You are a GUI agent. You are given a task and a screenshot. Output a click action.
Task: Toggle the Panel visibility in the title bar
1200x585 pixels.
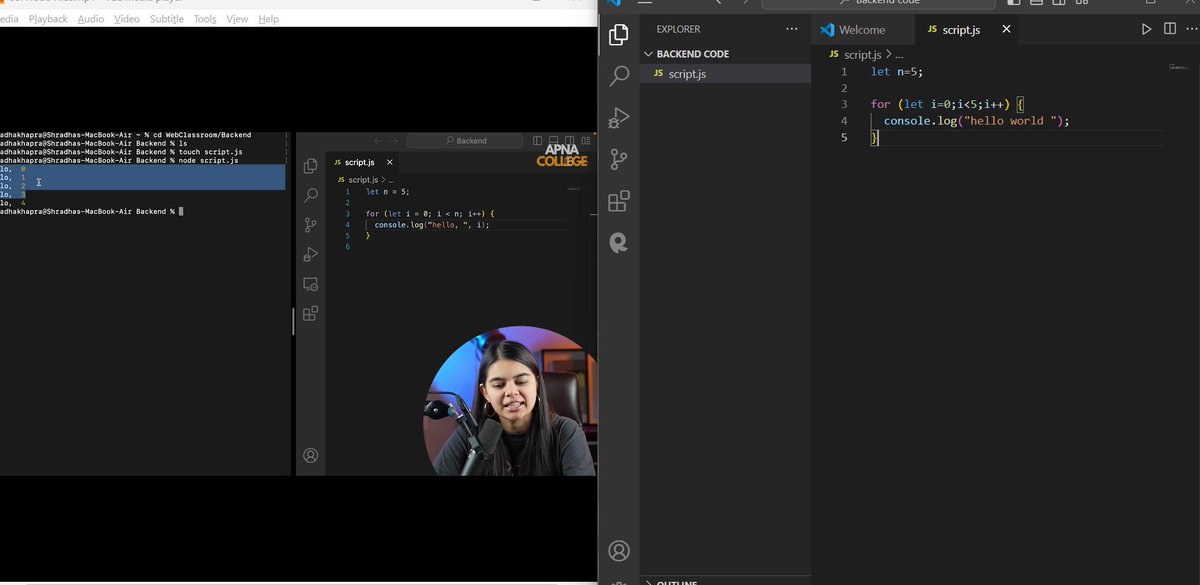tap(1036, 3)
